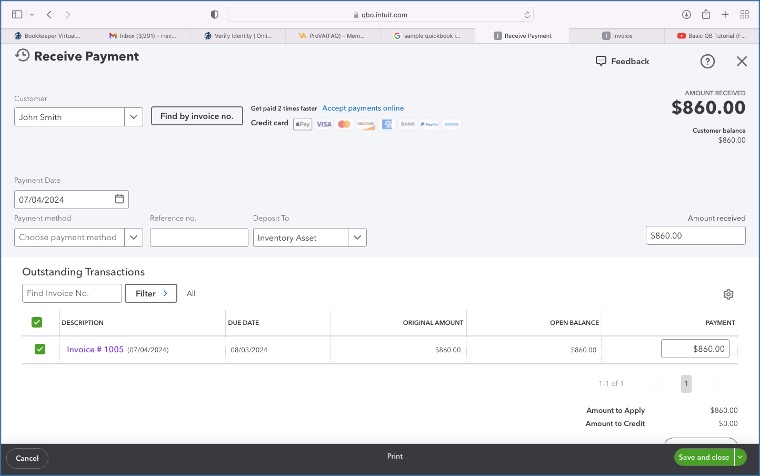Click the privacy shield icon
Screen dimensions: 760x476
214,15
